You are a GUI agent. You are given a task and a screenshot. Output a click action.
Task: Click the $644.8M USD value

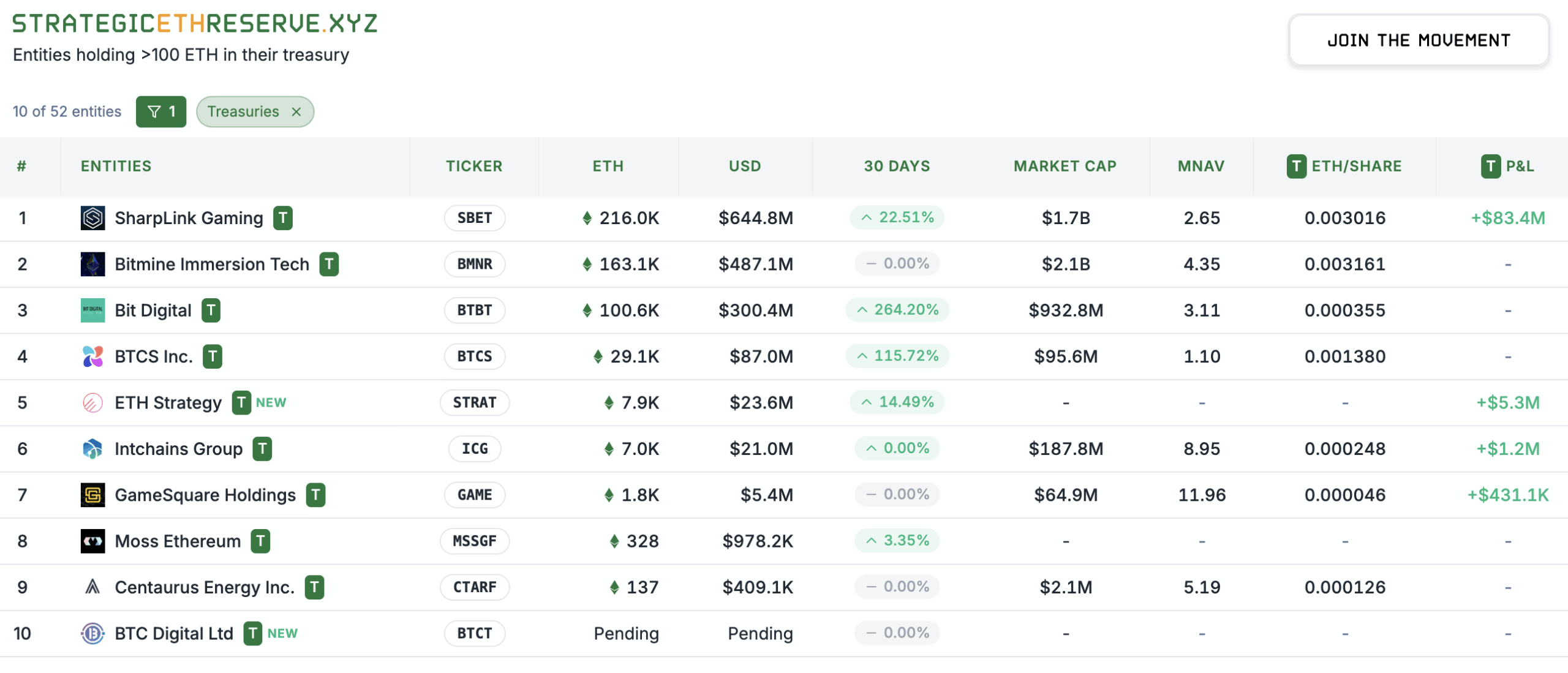(x=756, y=218)
